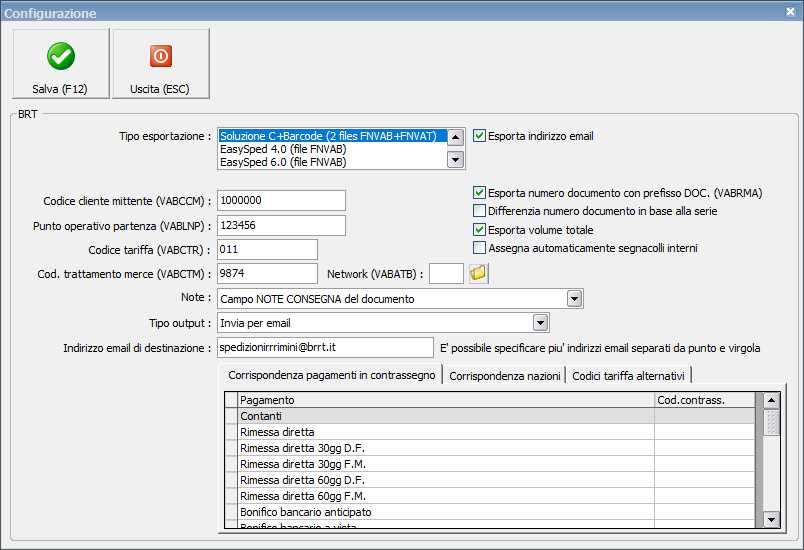Select Bonifico bancario anticipato row

490,512
